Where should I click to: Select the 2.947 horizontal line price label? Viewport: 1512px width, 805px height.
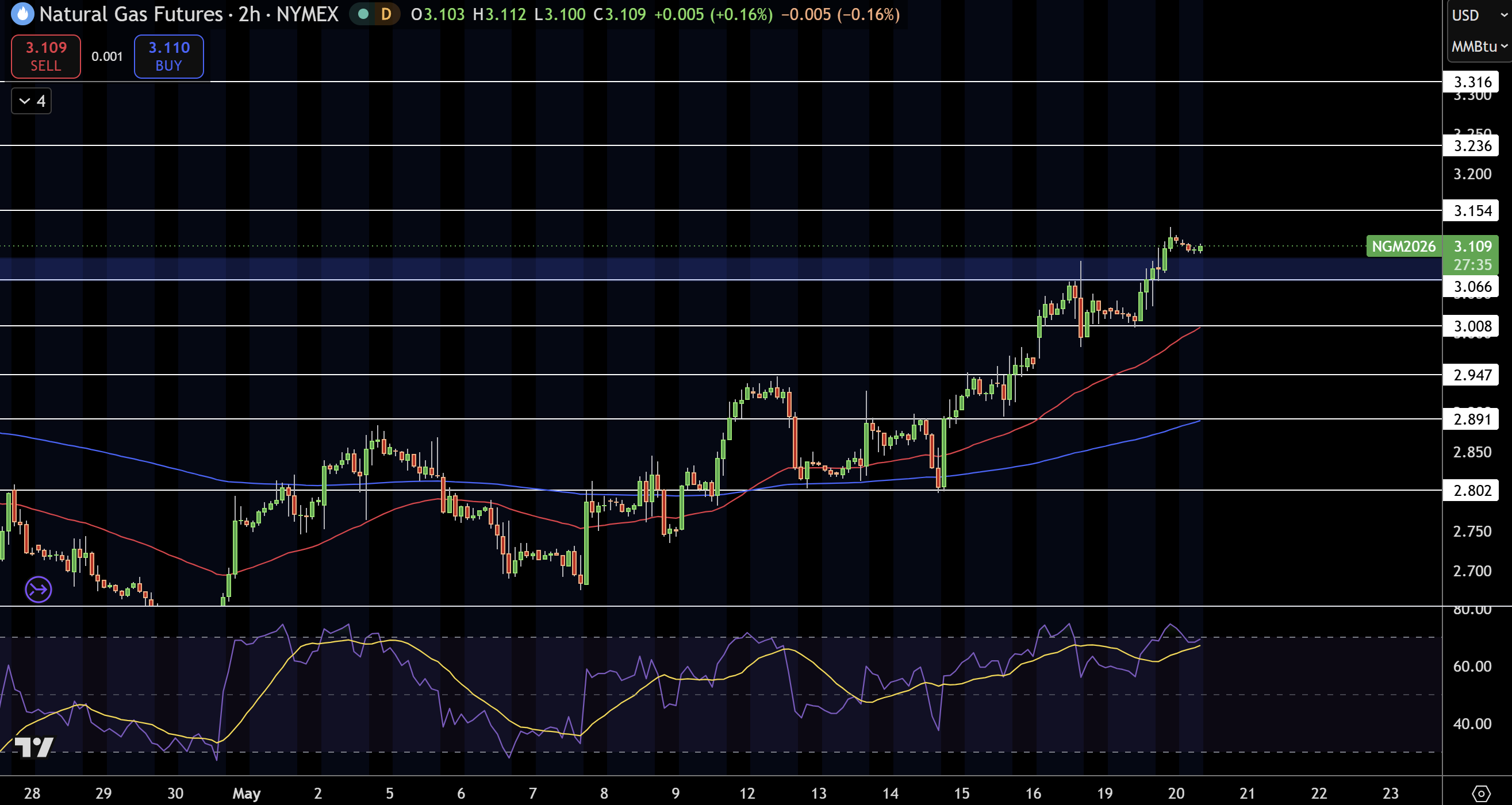click(x=1472, y=375)
